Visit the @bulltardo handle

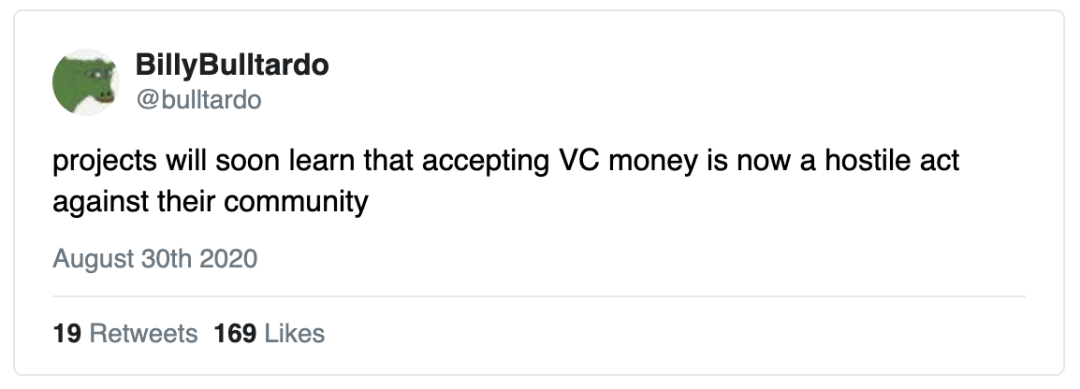[198, 100]
